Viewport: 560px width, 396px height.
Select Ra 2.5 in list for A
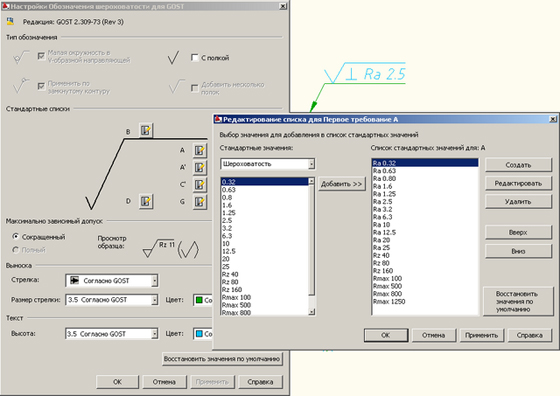point(425,202)
